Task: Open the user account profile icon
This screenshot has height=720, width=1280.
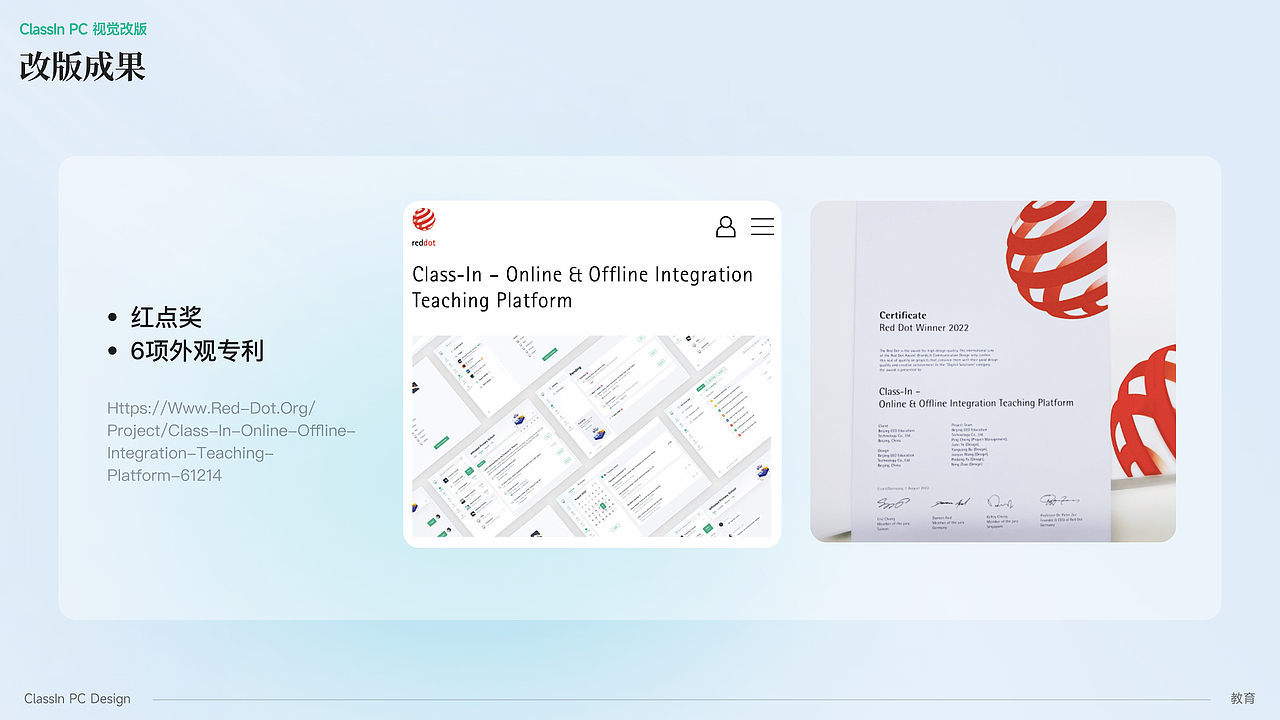Action: (x=726, y=227)
